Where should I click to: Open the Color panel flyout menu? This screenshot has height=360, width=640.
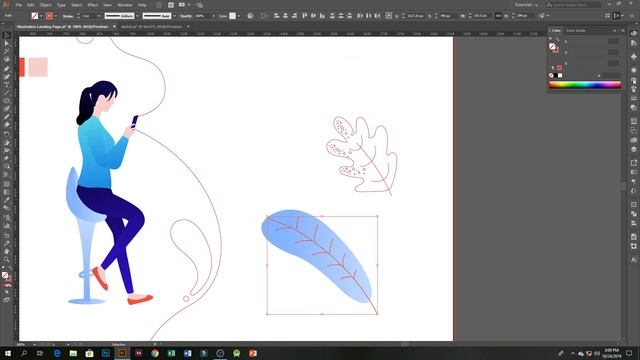coord(622,31)
